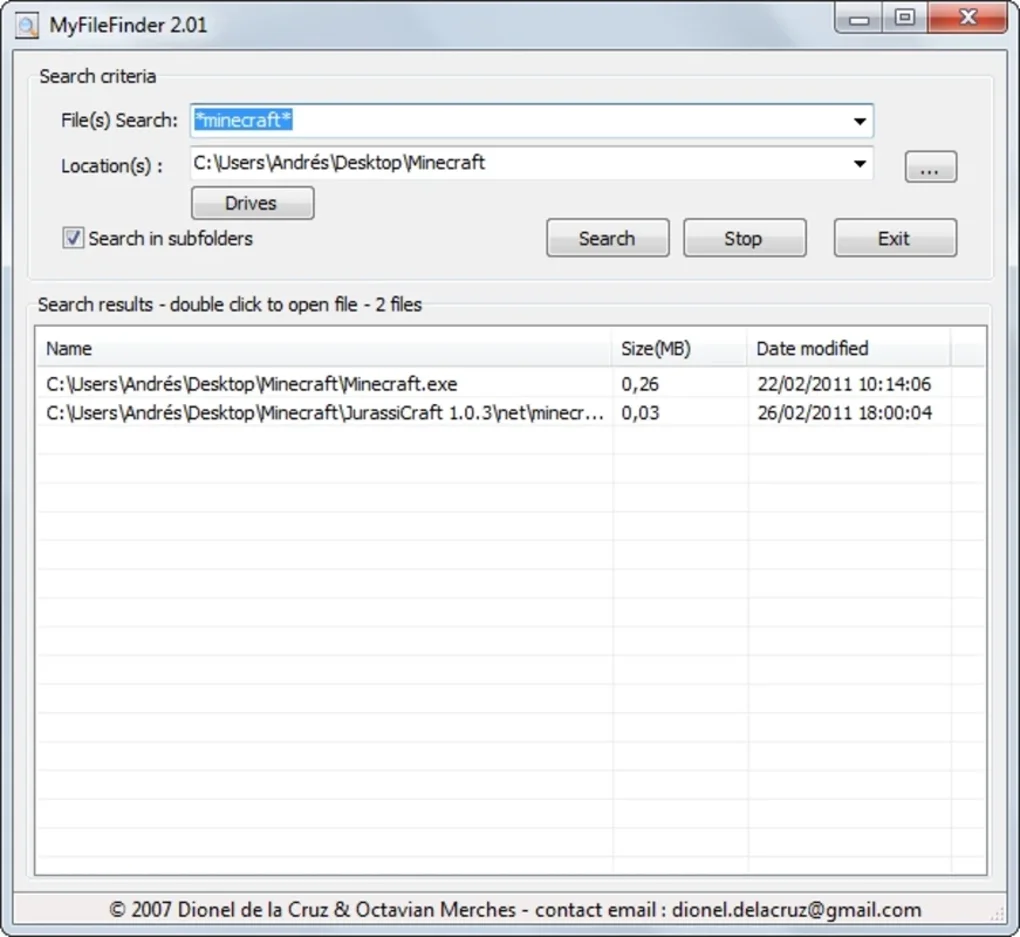Click the Exit button
This screenshot has width=1020, height=937.
(895, 238)
